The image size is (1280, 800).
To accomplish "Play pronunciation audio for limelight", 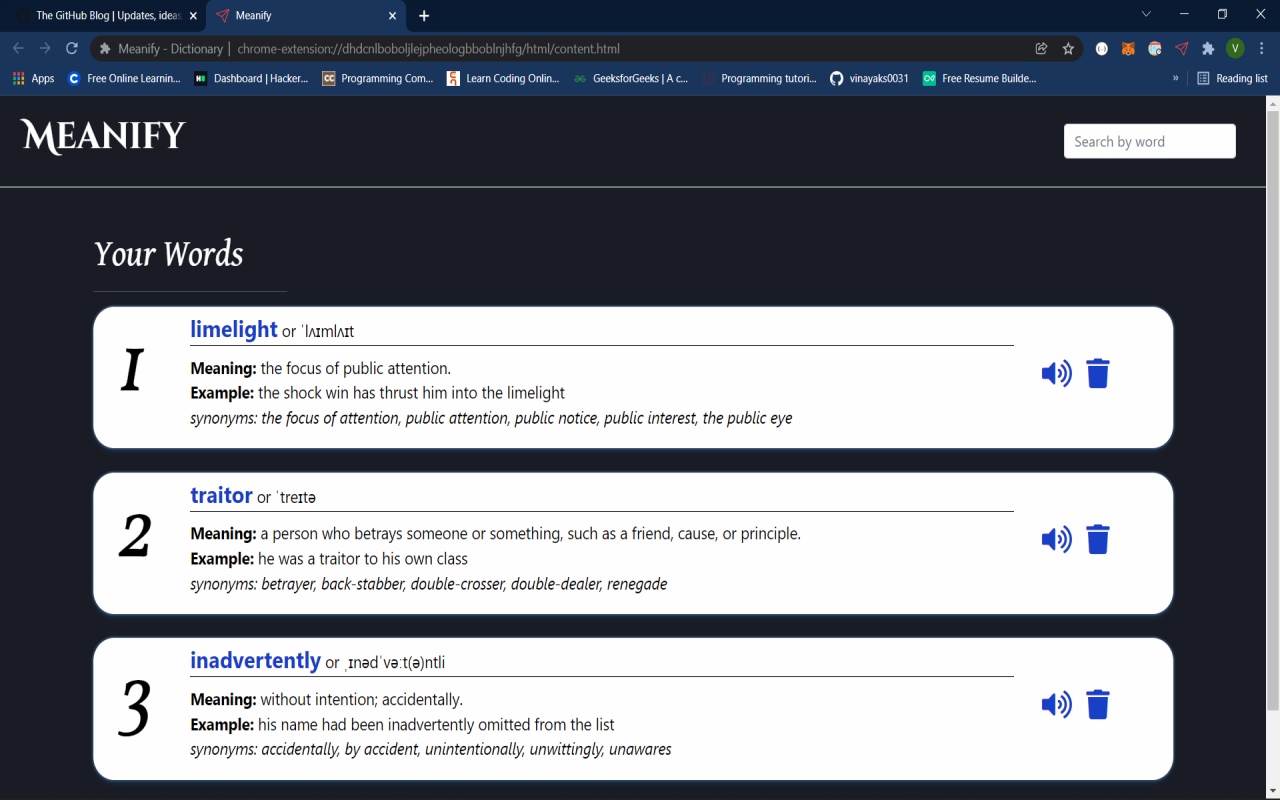I will point(1056,374).
